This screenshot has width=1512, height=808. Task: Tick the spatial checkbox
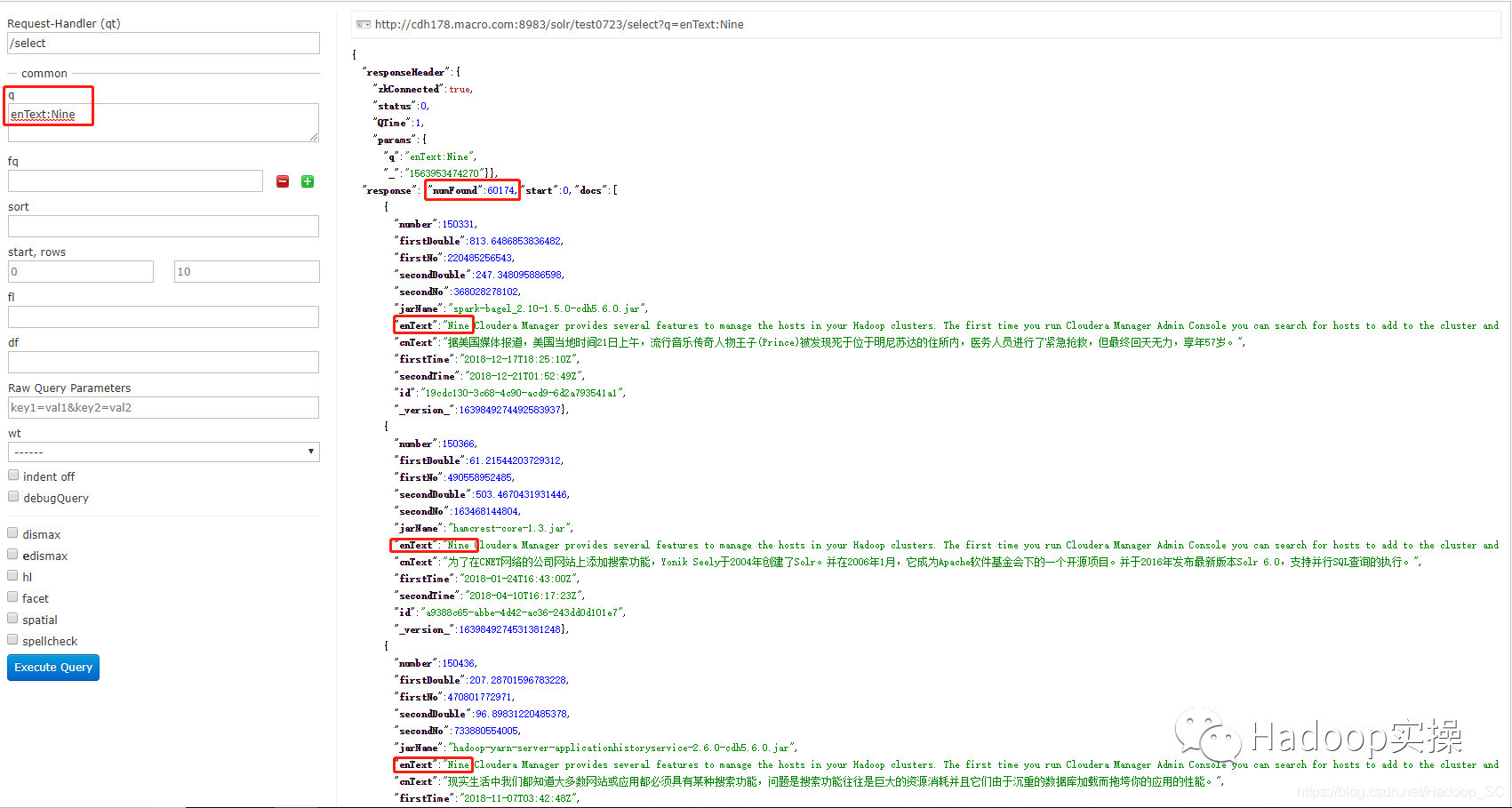tap(12, 619)
